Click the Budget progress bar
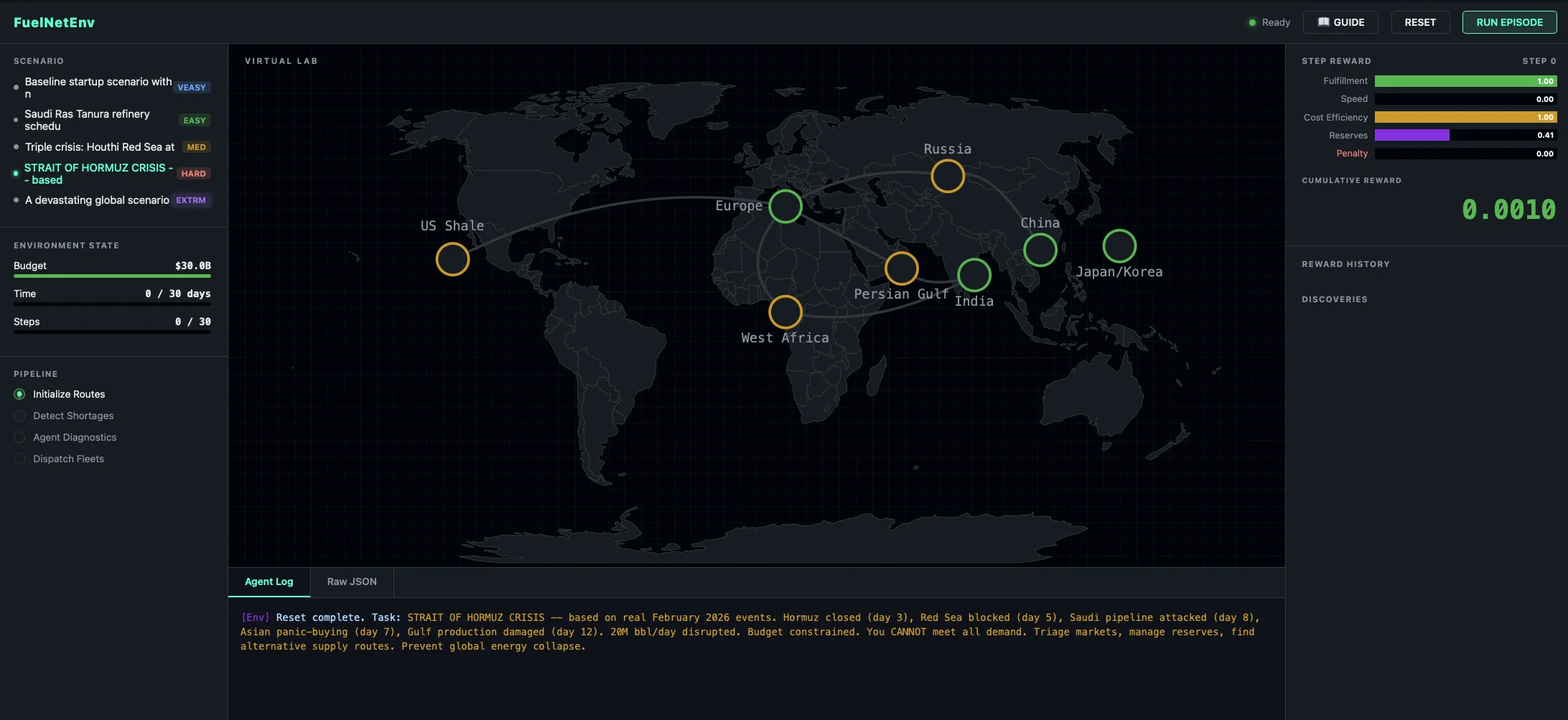The height and width of the screenshot is (720, 1568). 112,276
